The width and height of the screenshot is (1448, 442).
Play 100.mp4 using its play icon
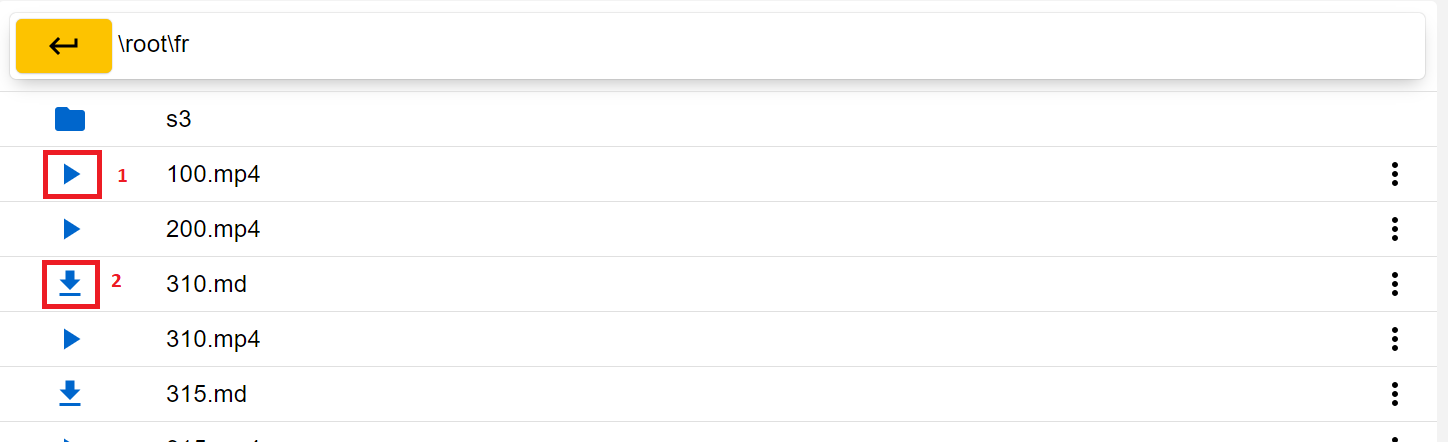coord(71,175)
